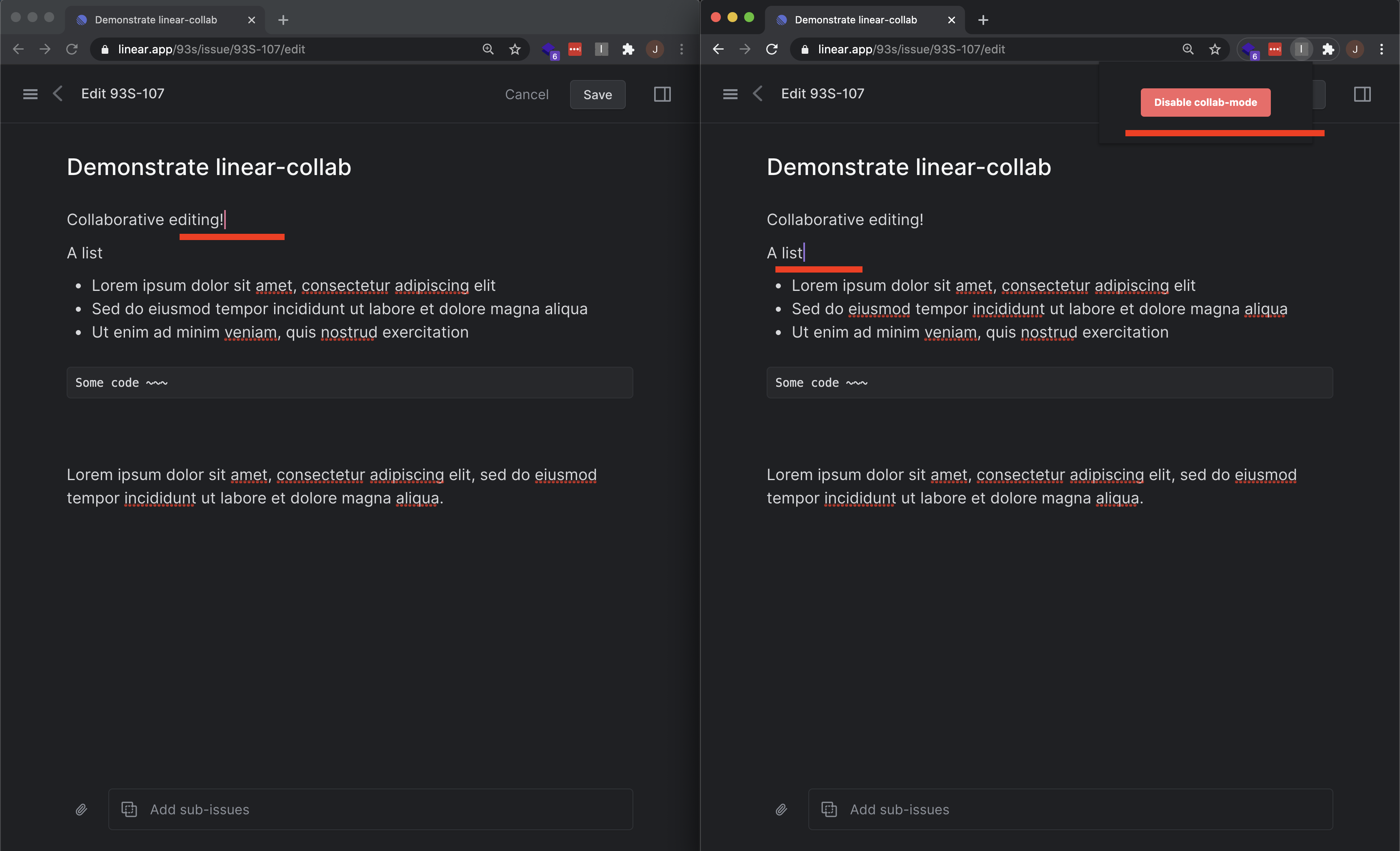Click the paperclip attachment icon in left window
The width and height of the screenshot is (1400, 851).
[x=81, y=809]
